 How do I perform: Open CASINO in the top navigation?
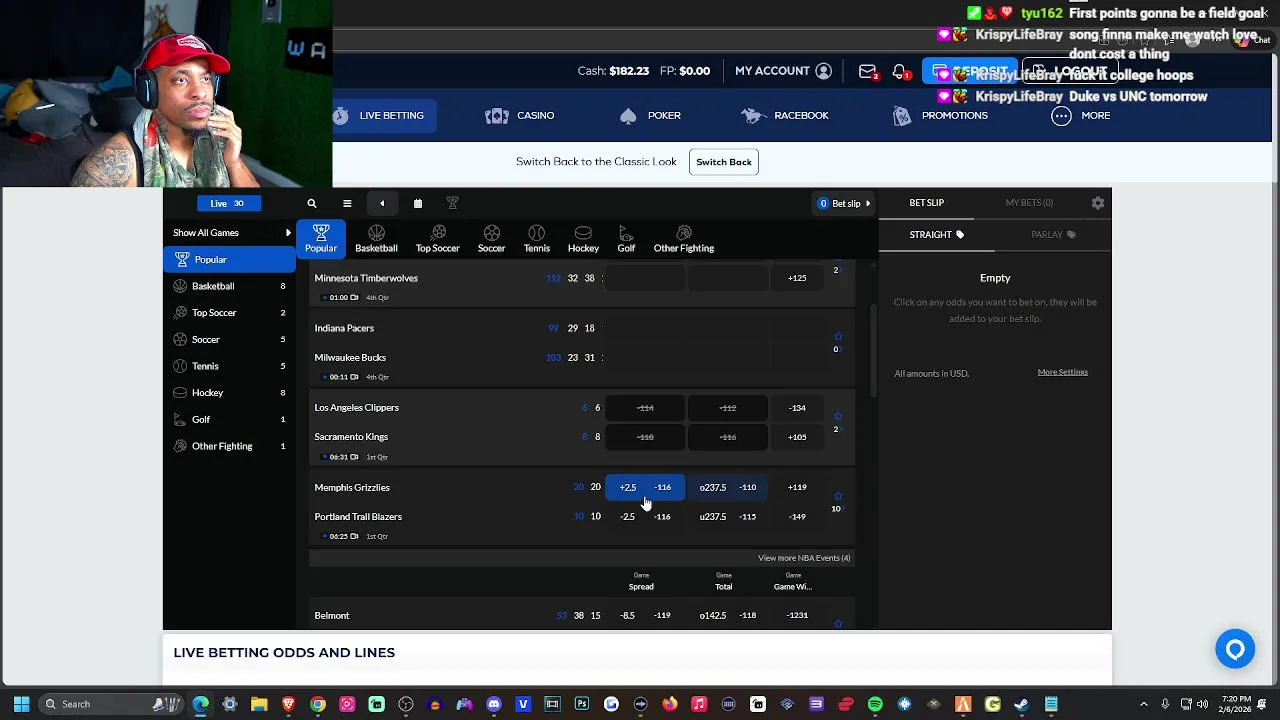coord(520,116)
